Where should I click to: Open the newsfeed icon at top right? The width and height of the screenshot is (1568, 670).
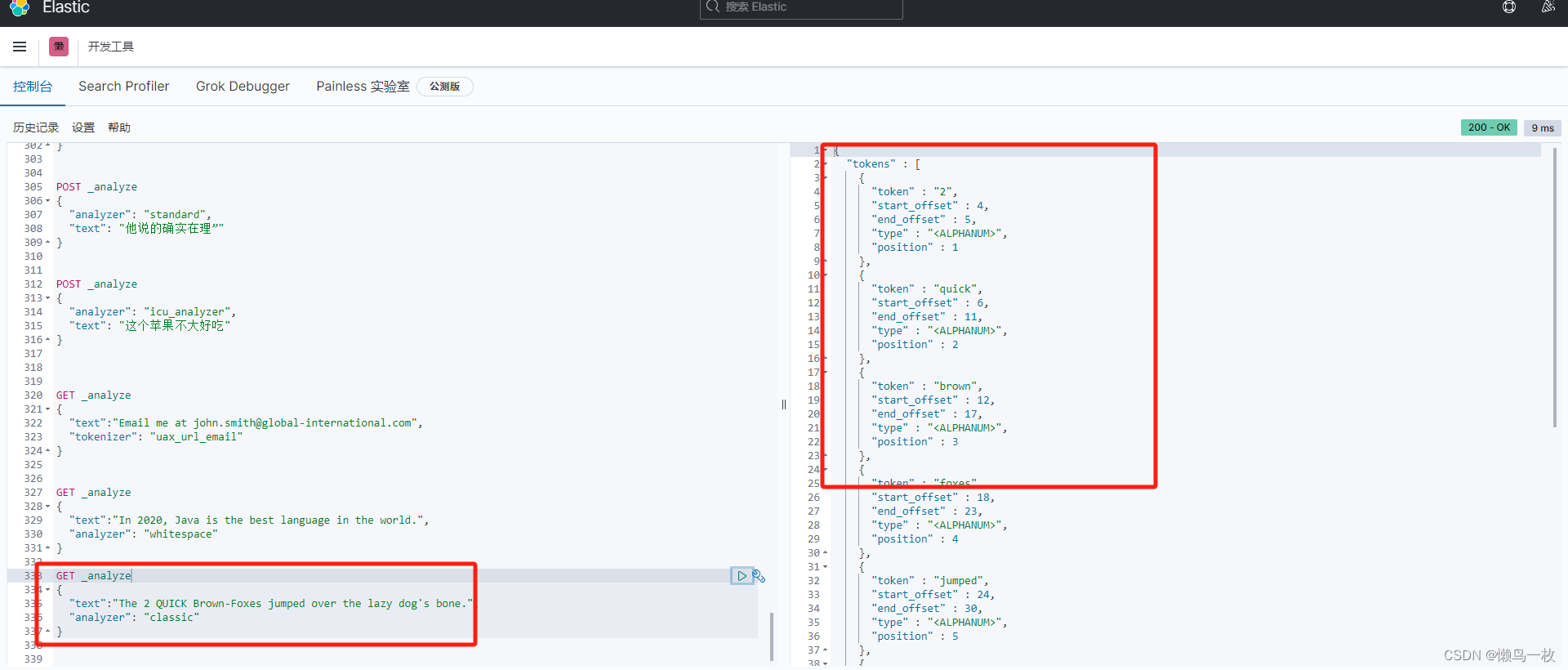[x=1548, y=7]
